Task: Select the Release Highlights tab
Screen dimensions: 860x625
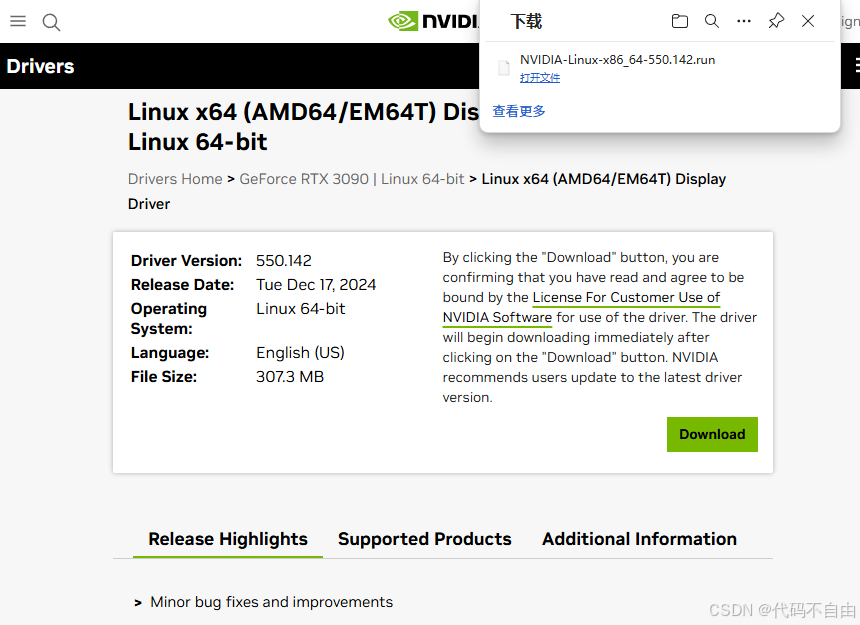Action: 228,539
